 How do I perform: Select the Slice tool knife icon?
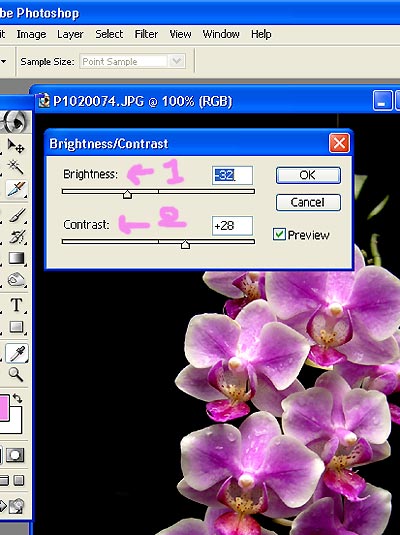[16, 189]
